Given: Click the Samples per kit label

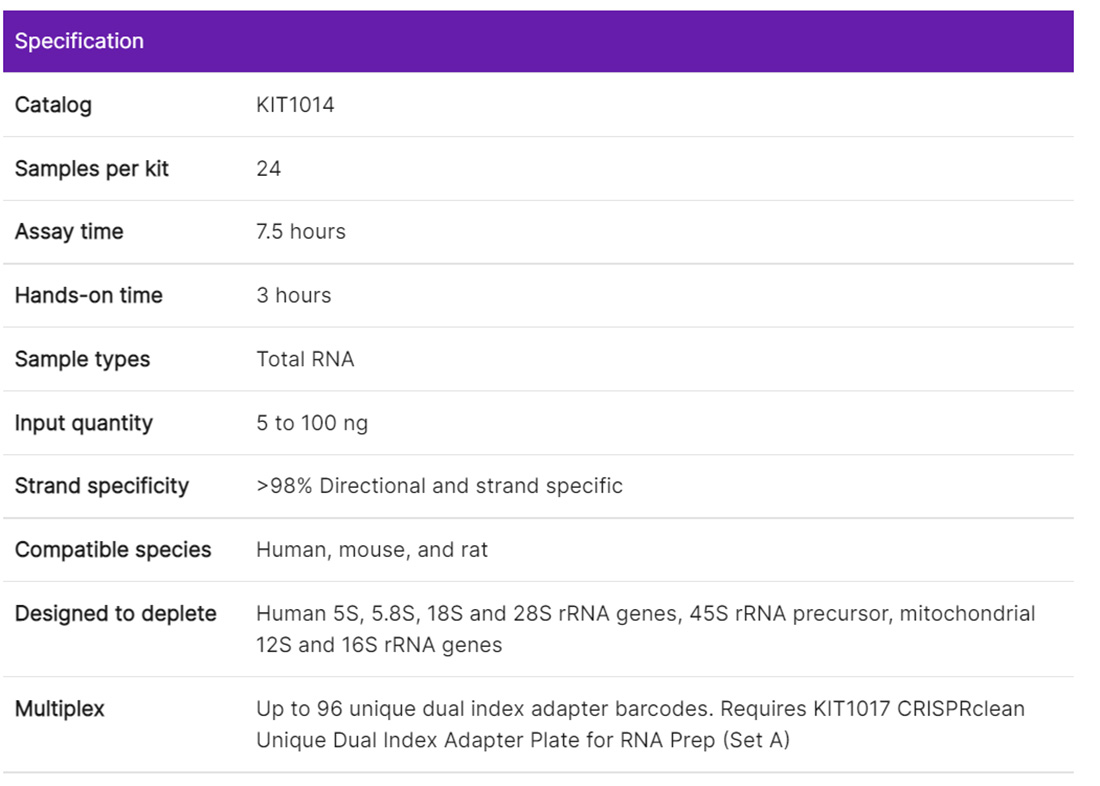Looking at the screenshot, I should (92, 169).
